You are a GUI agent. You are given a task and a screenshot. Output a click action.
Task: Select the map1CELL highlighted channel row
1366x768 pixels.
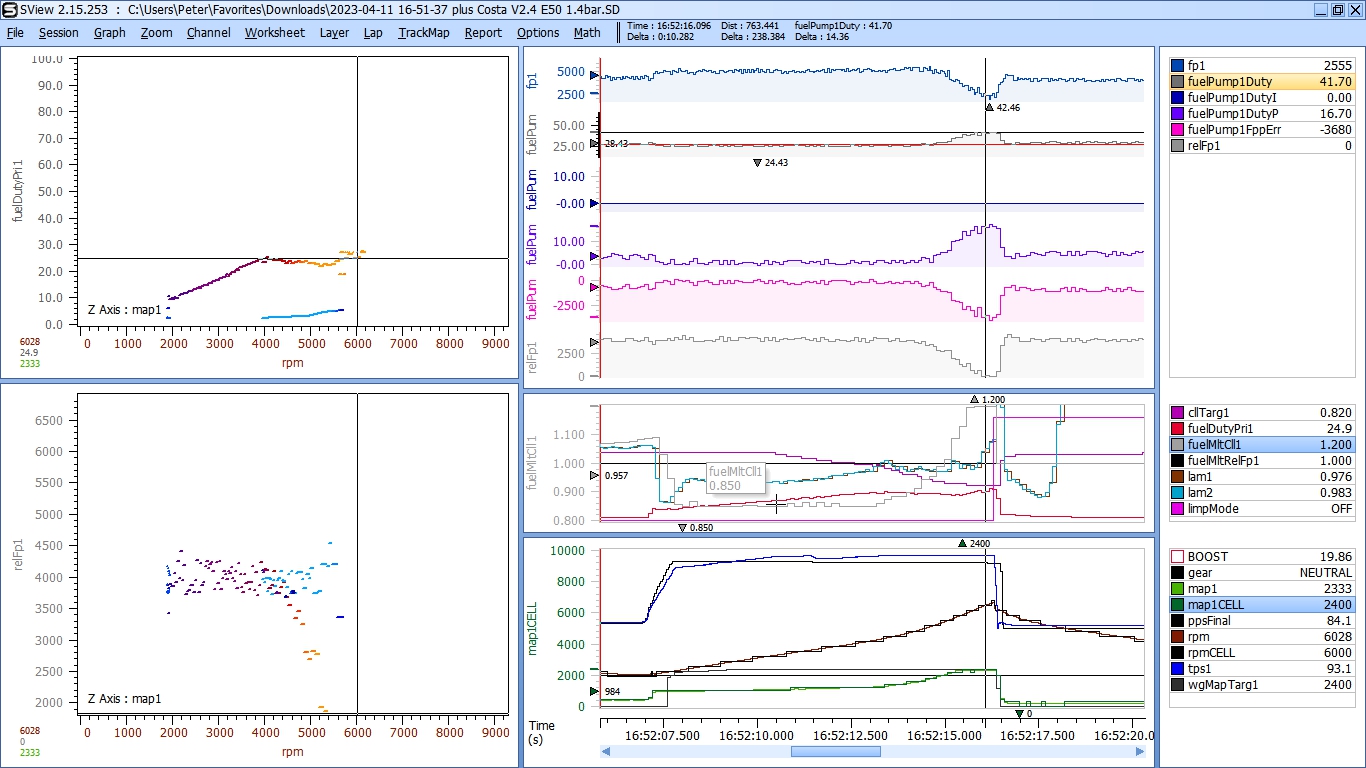click(x=1263, y=605)
